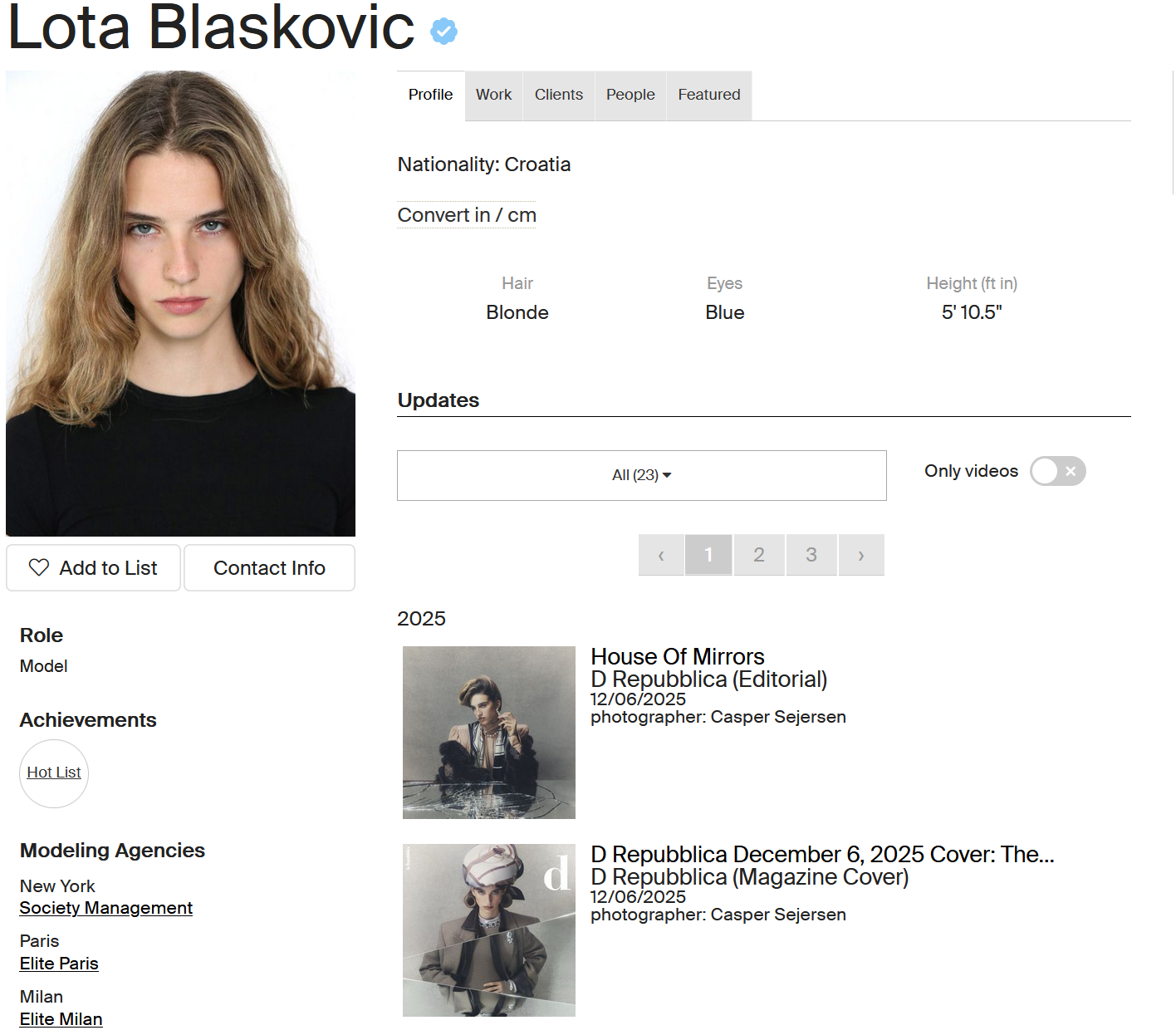Screen dimensions: 1176x1035
Task: Open D Repubblica magazine cover thumbnail
Action: pos(489,930)
